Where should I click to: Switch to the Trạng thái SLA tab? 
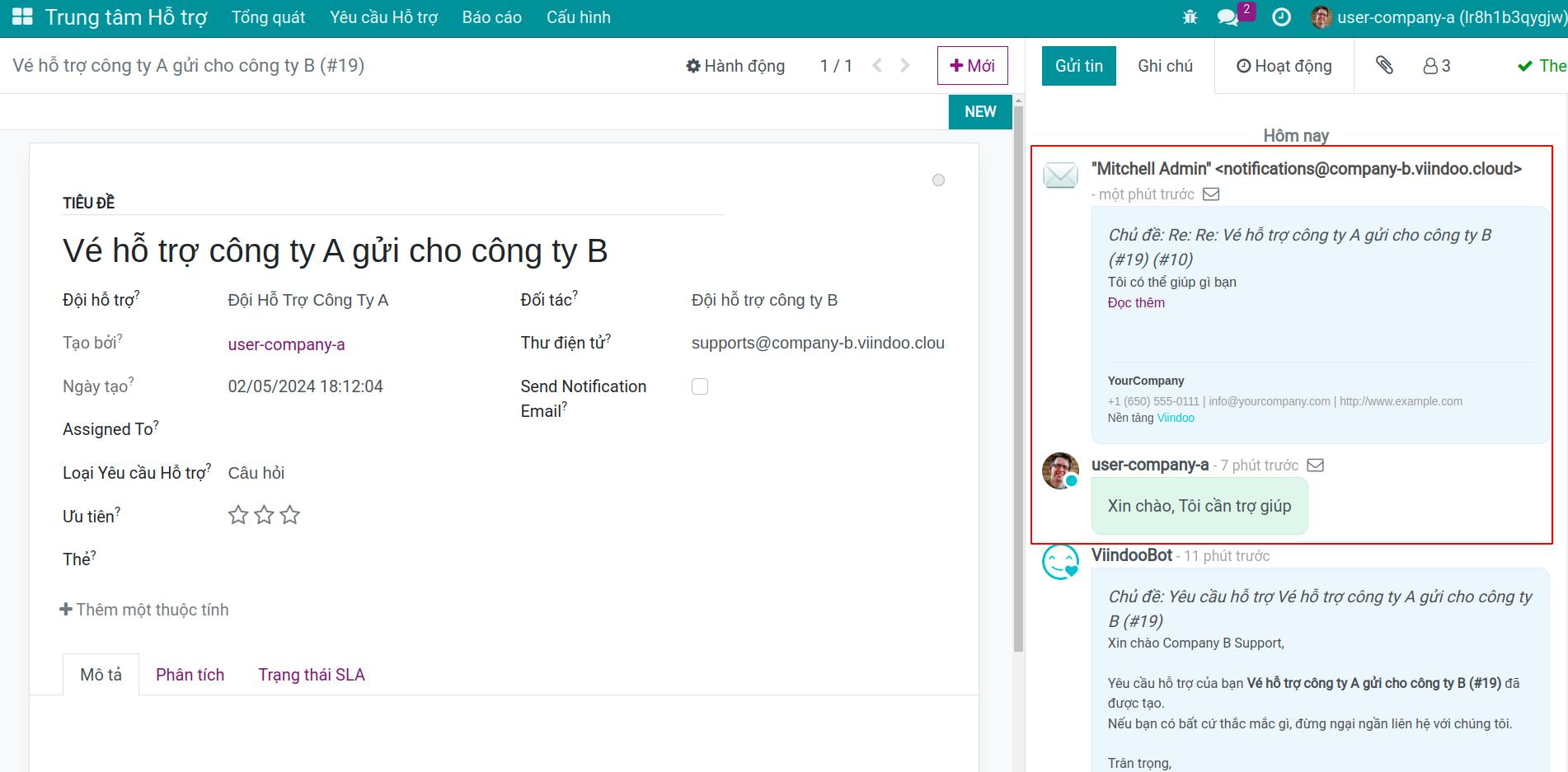click(x=312, y=675)
